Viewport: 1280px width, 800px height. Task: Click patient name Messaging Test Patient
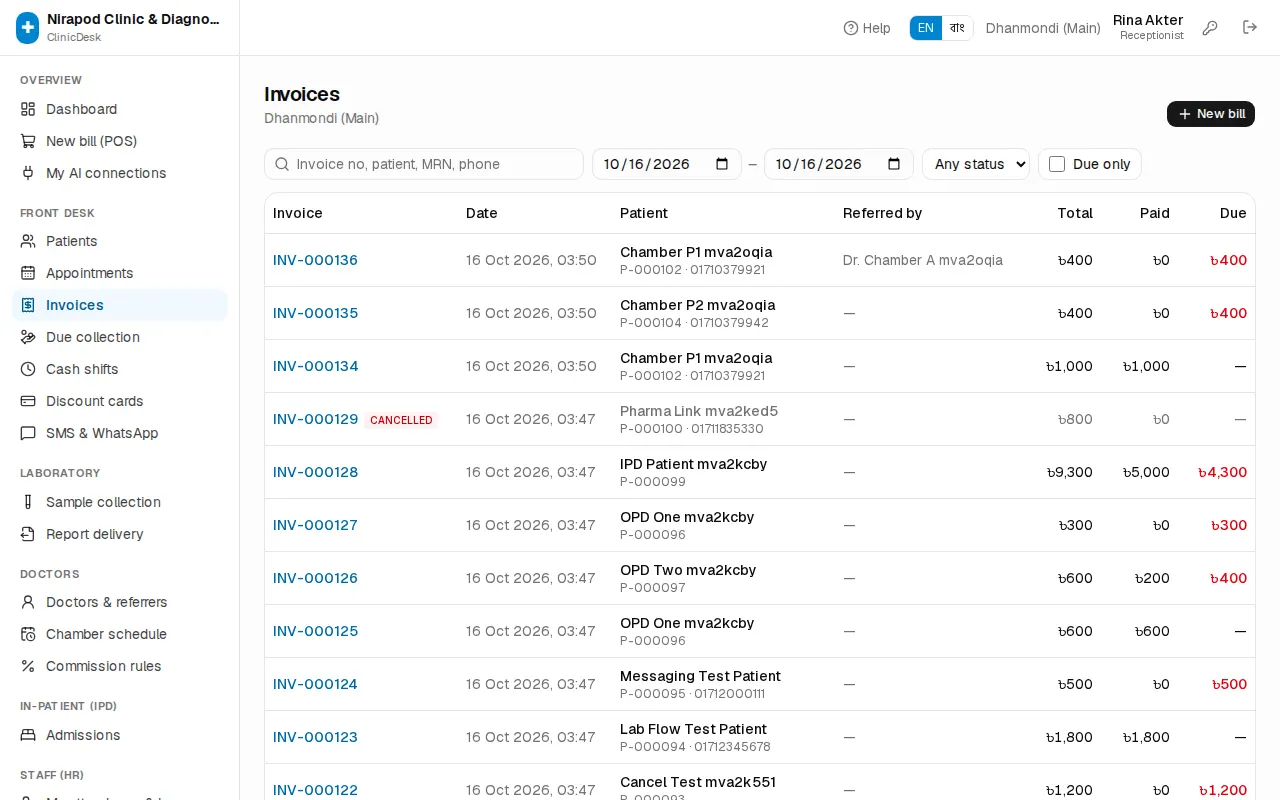tap(700, 676)
